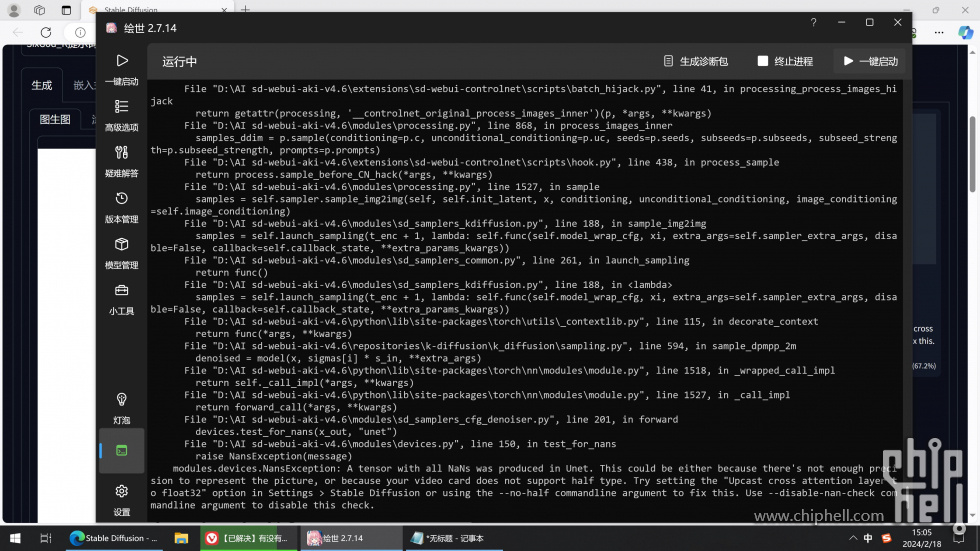Image resolution: width=980 pixels, height=551 pixels.
Task: Click log line with hook.py line 438
Action: [481, 162]
